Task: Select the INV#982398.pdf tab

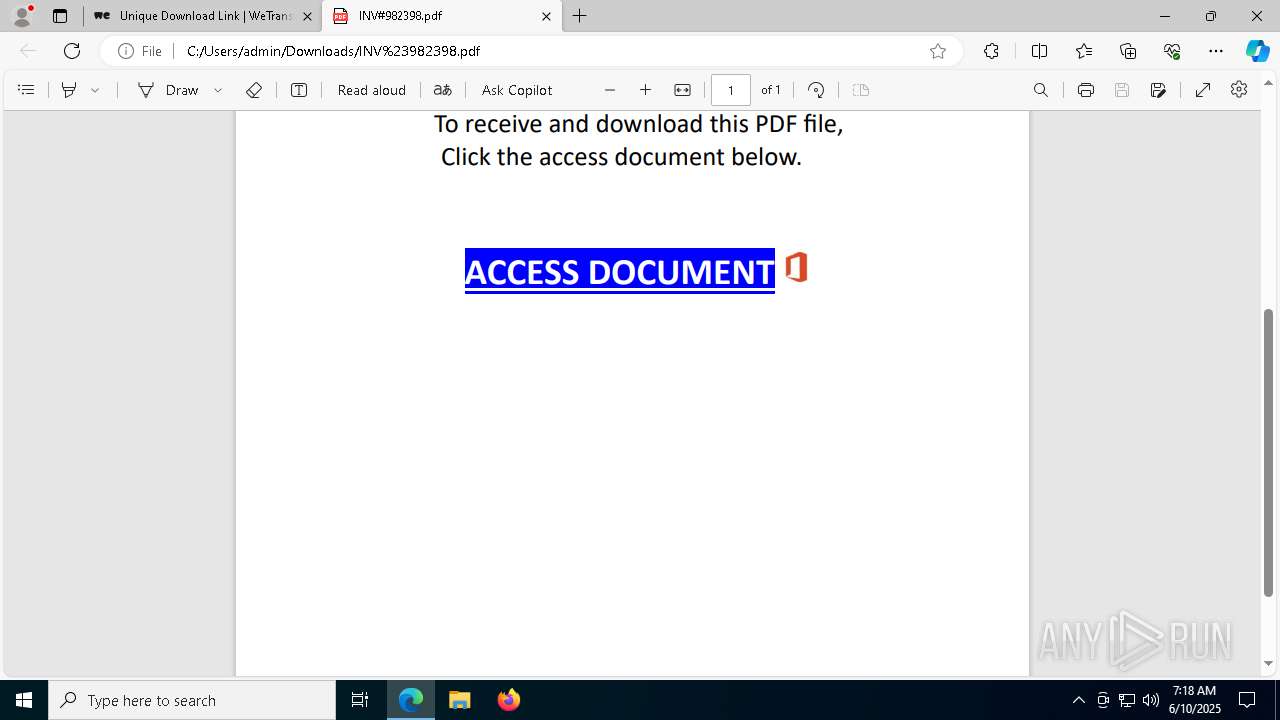Action: [441, 16]
